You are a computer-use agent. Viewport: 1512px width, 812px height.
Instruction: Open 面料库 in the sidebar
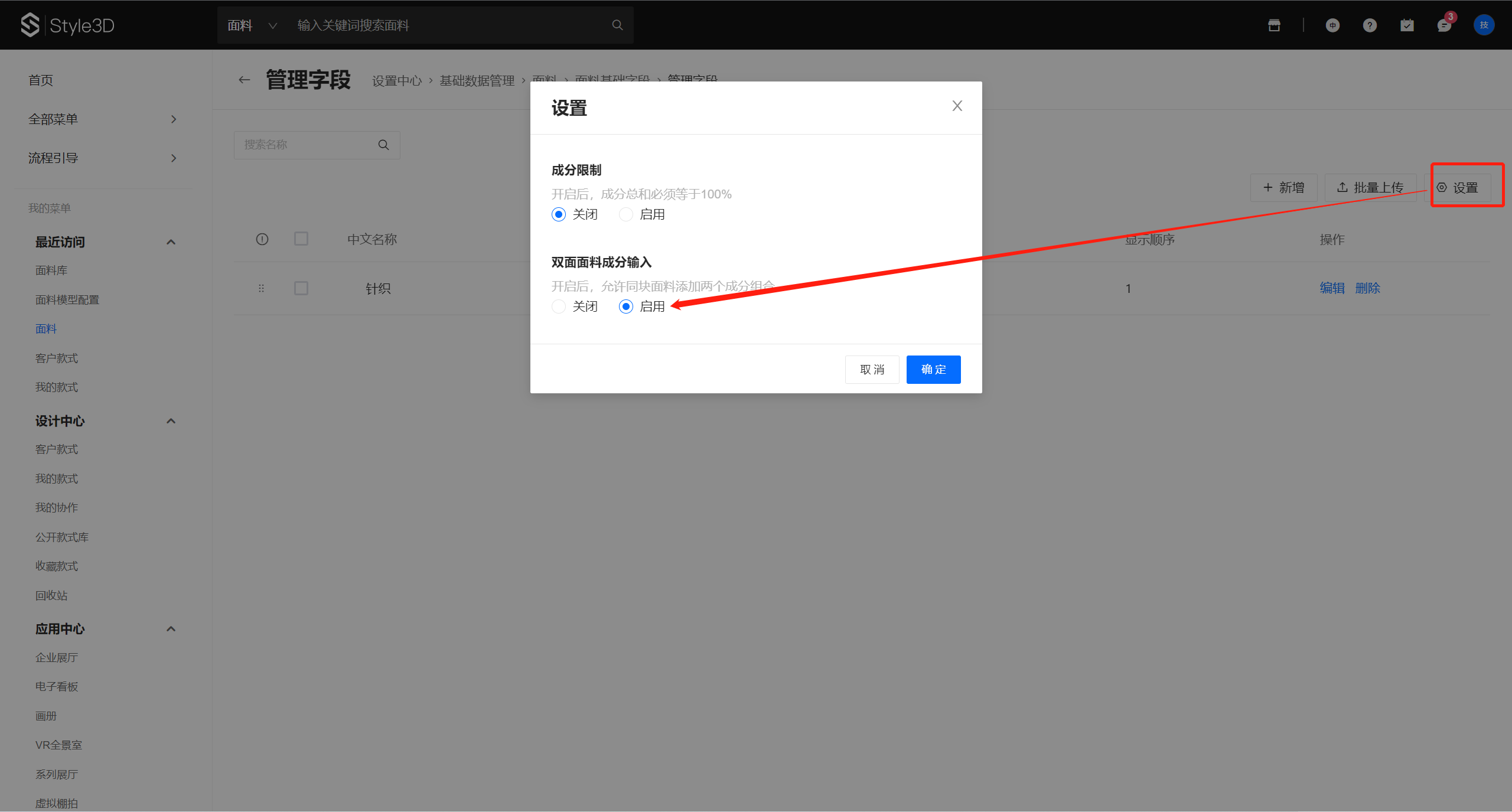pos(51,270)
